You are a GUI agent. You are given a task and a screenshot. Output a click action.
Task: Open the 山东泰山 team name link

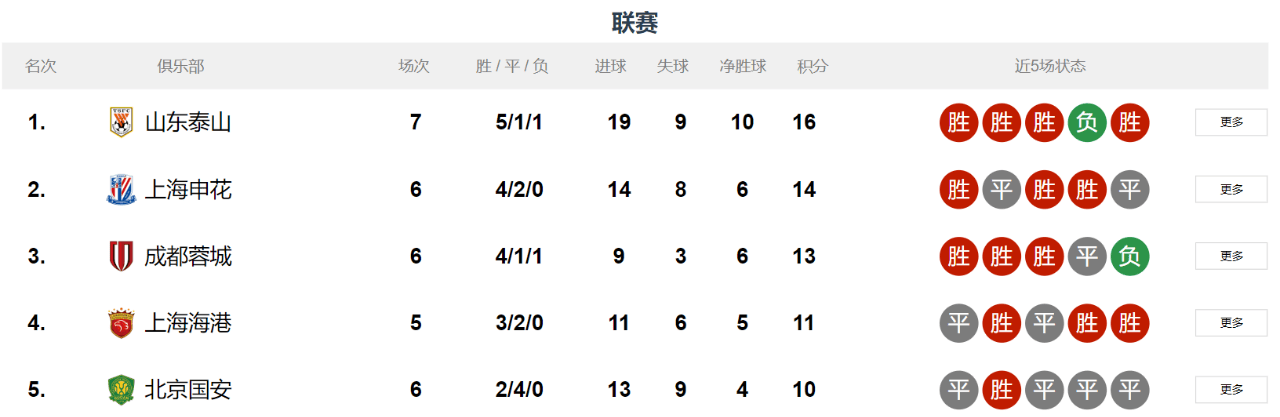(188, 122)
